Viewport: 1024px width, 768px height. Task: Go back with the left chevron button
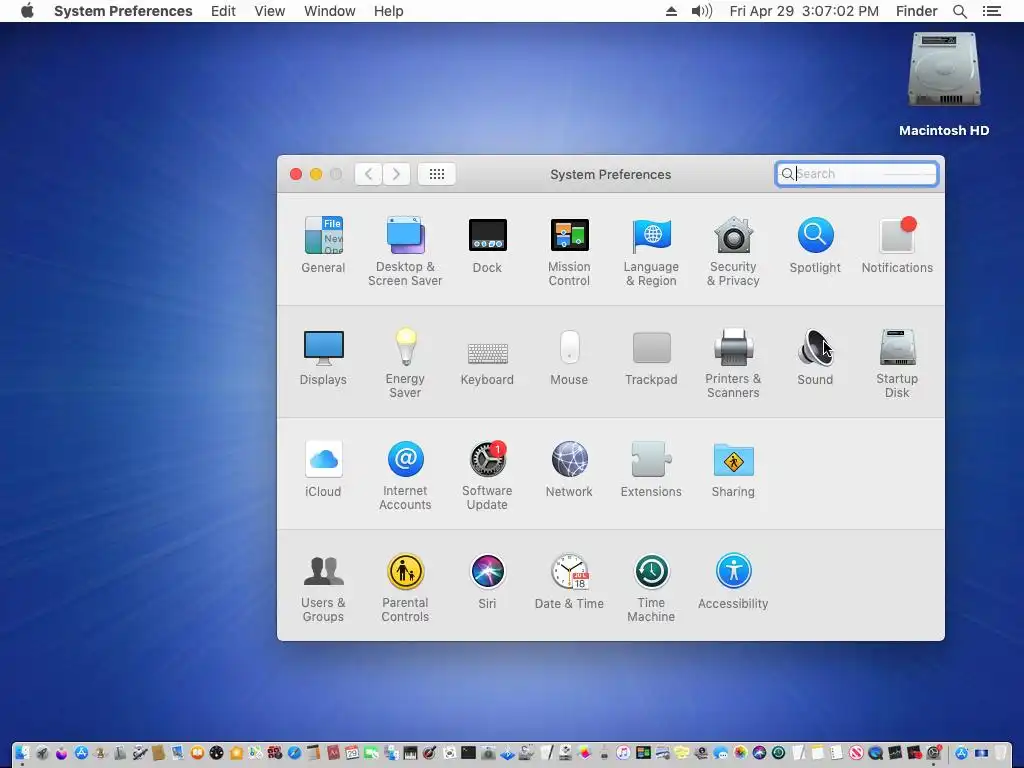pos(368,174)
